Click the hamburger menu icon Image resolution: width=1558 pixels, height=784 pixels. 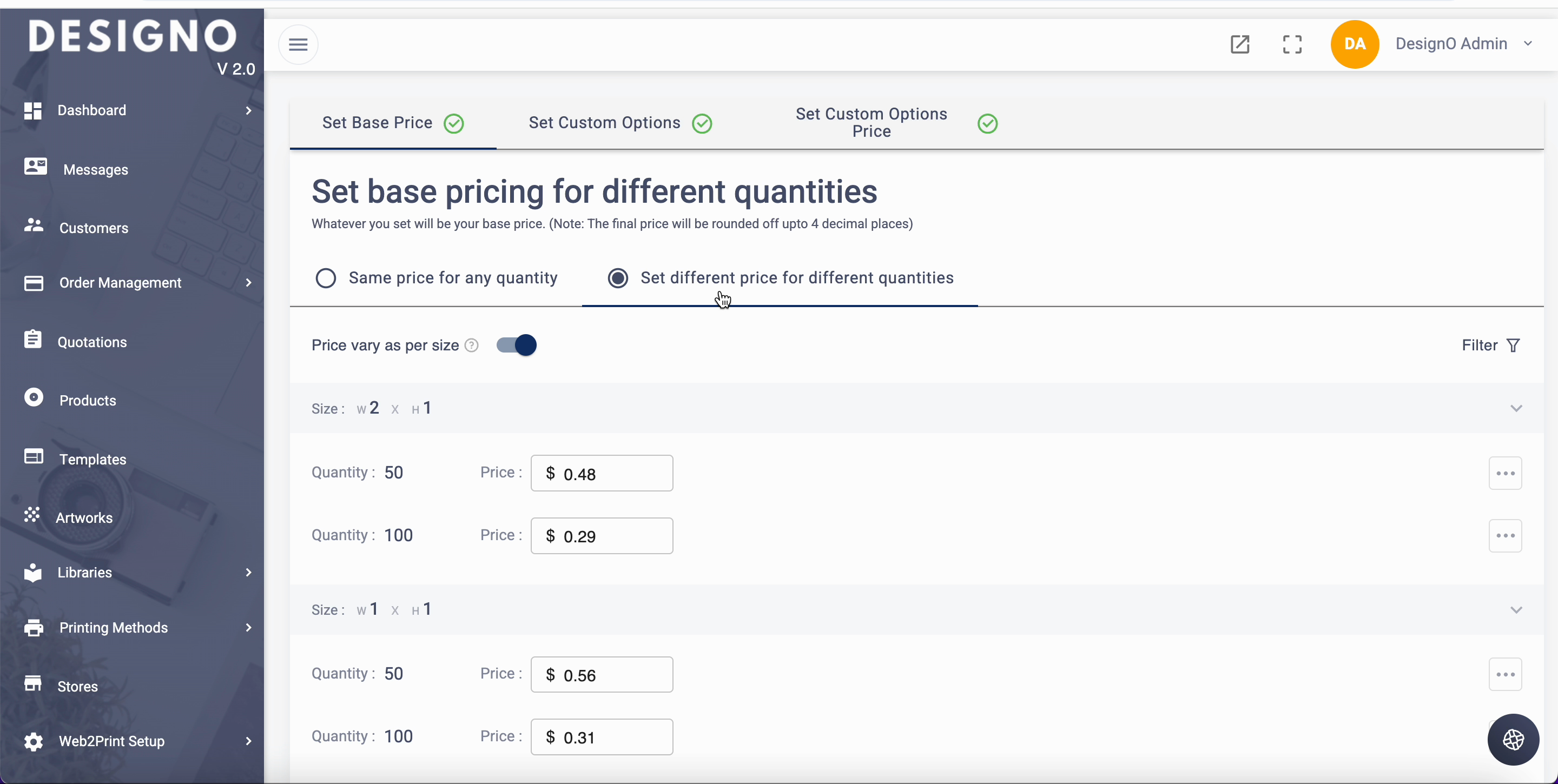point(298,44)
